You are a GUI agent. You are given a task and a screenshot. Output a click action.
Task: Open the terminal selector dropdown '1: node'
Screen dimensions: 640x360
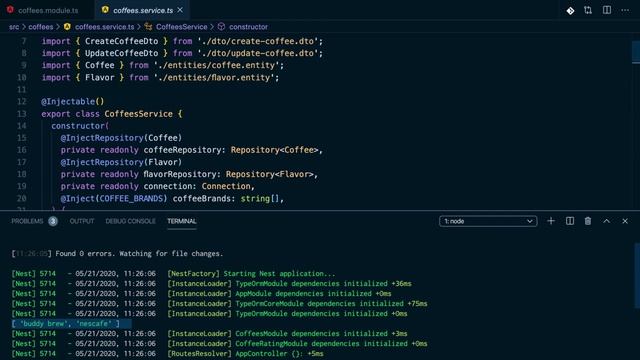point(488,221)
